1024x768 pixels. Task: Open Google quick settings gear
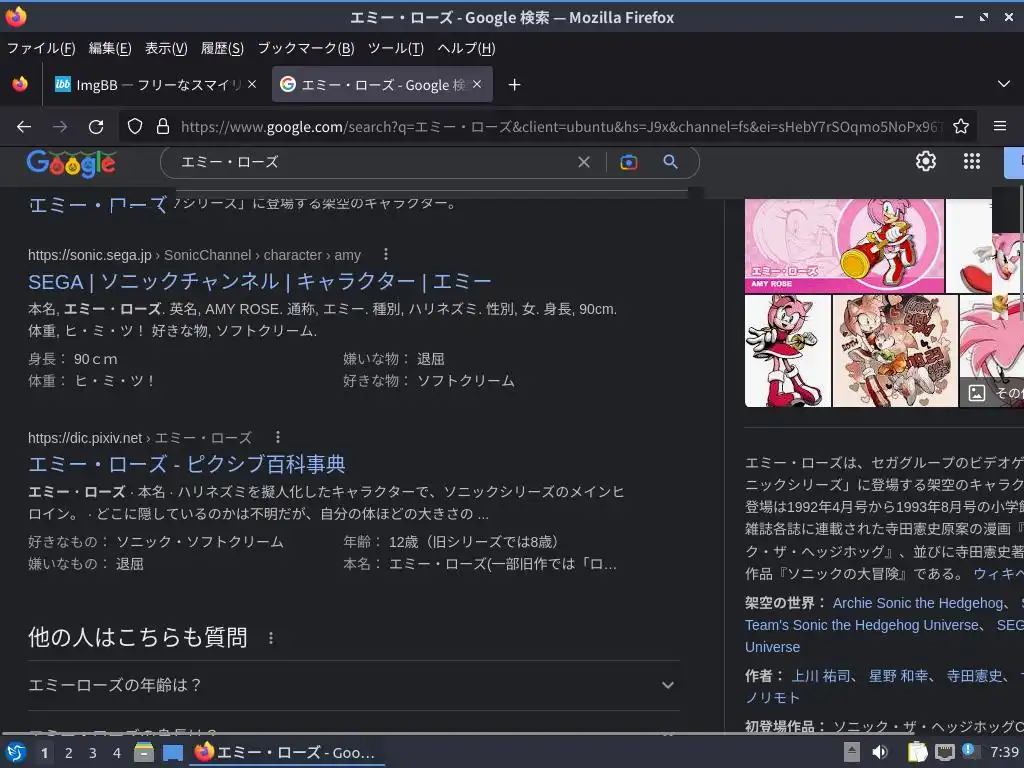tap(925, 161)
